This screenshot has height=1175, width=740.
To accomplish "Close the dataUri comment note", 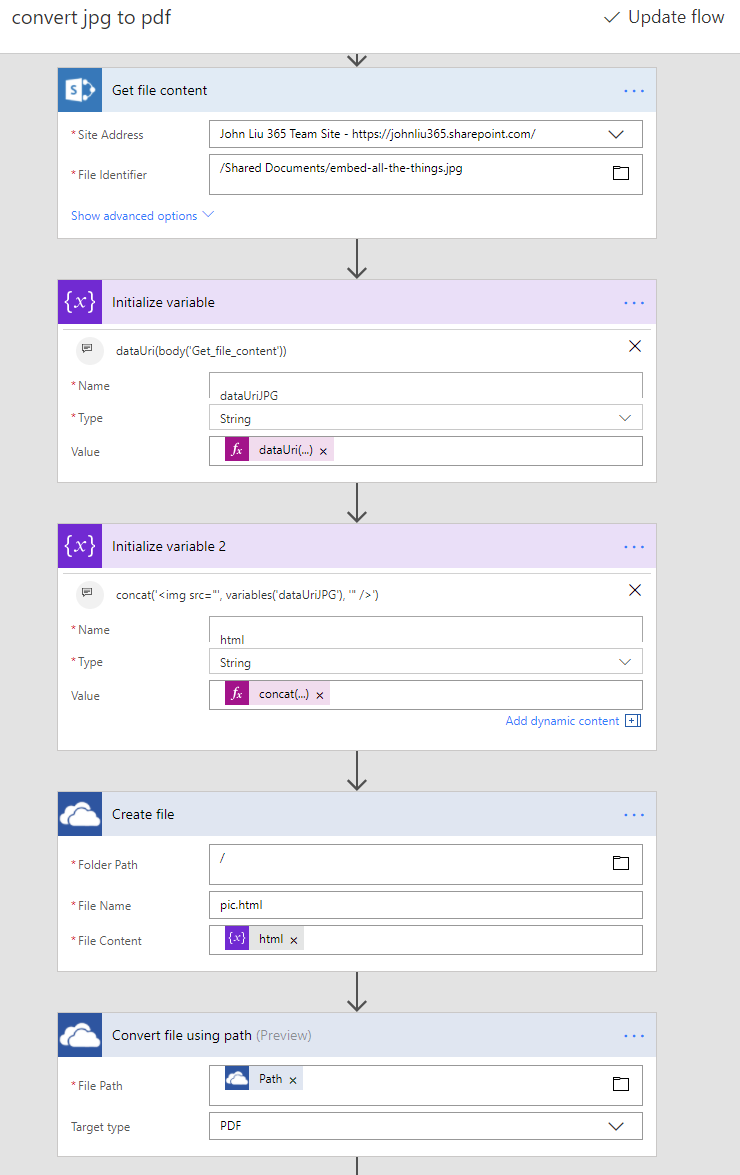I will [635, 346].
